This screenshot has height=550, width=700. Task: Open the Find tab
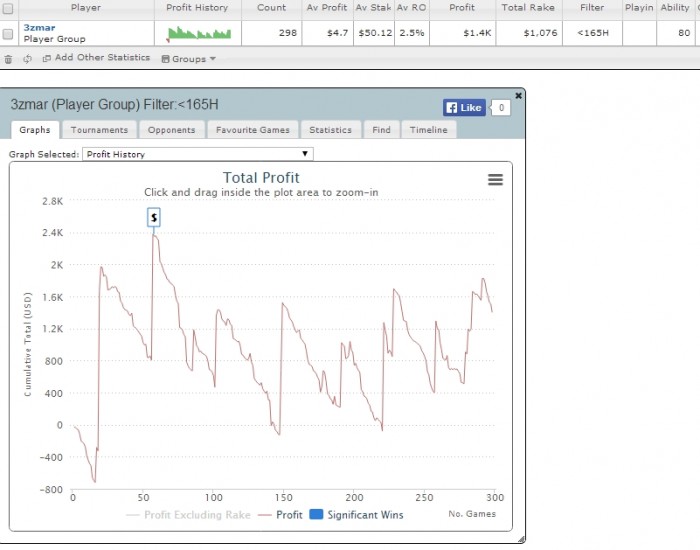(x=381, y=130)
